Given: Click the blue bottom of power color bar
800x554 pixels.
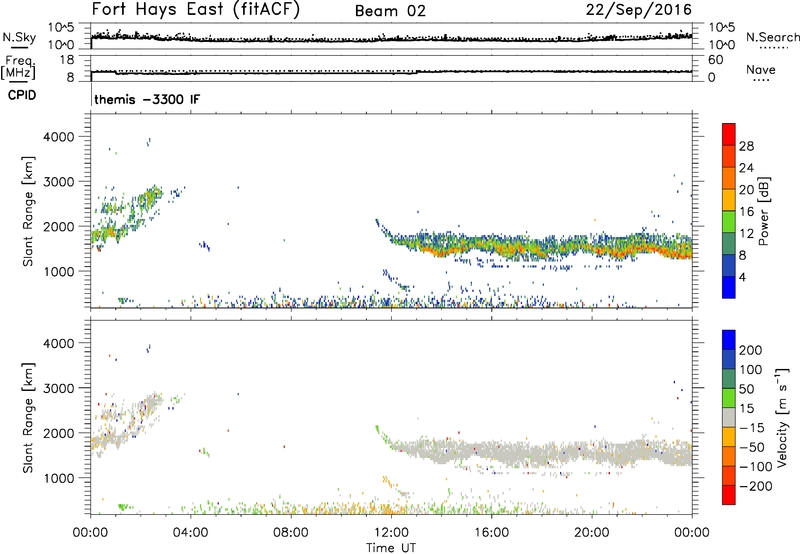Looking at the screenshot, I should pyautogui.click(x=729, y=287).
